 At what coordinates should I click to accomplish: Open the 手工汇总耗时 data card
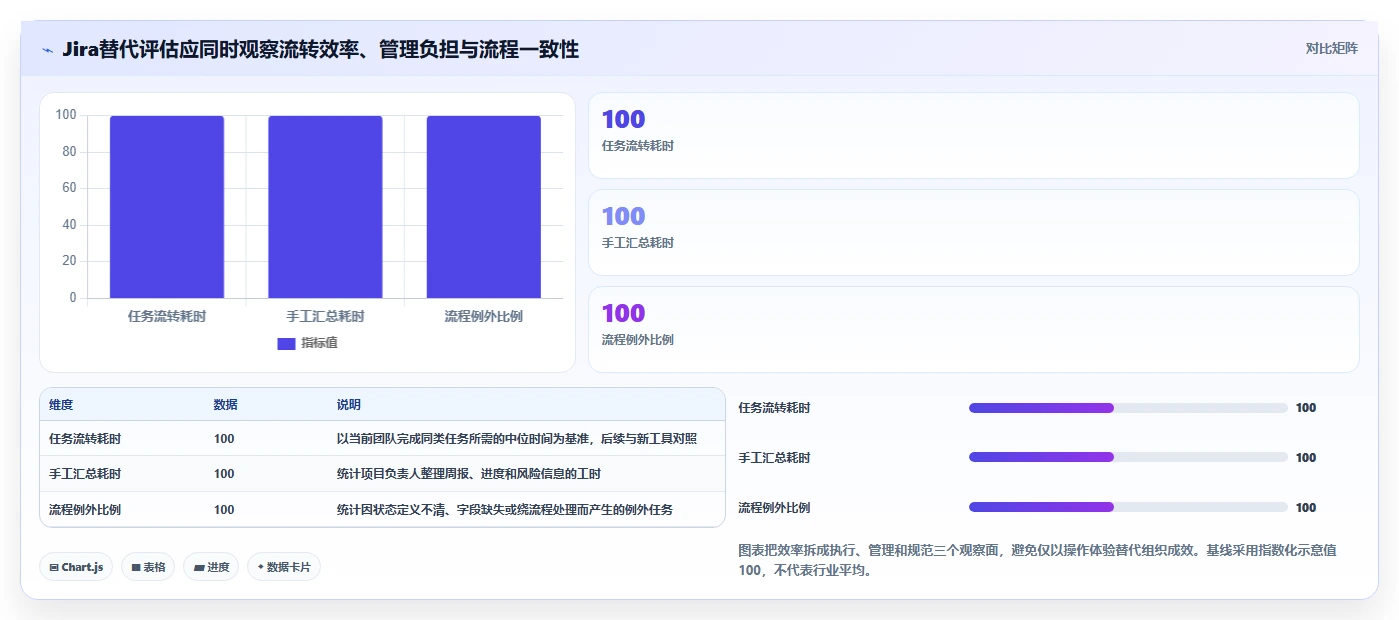click(x=973, y=232)
